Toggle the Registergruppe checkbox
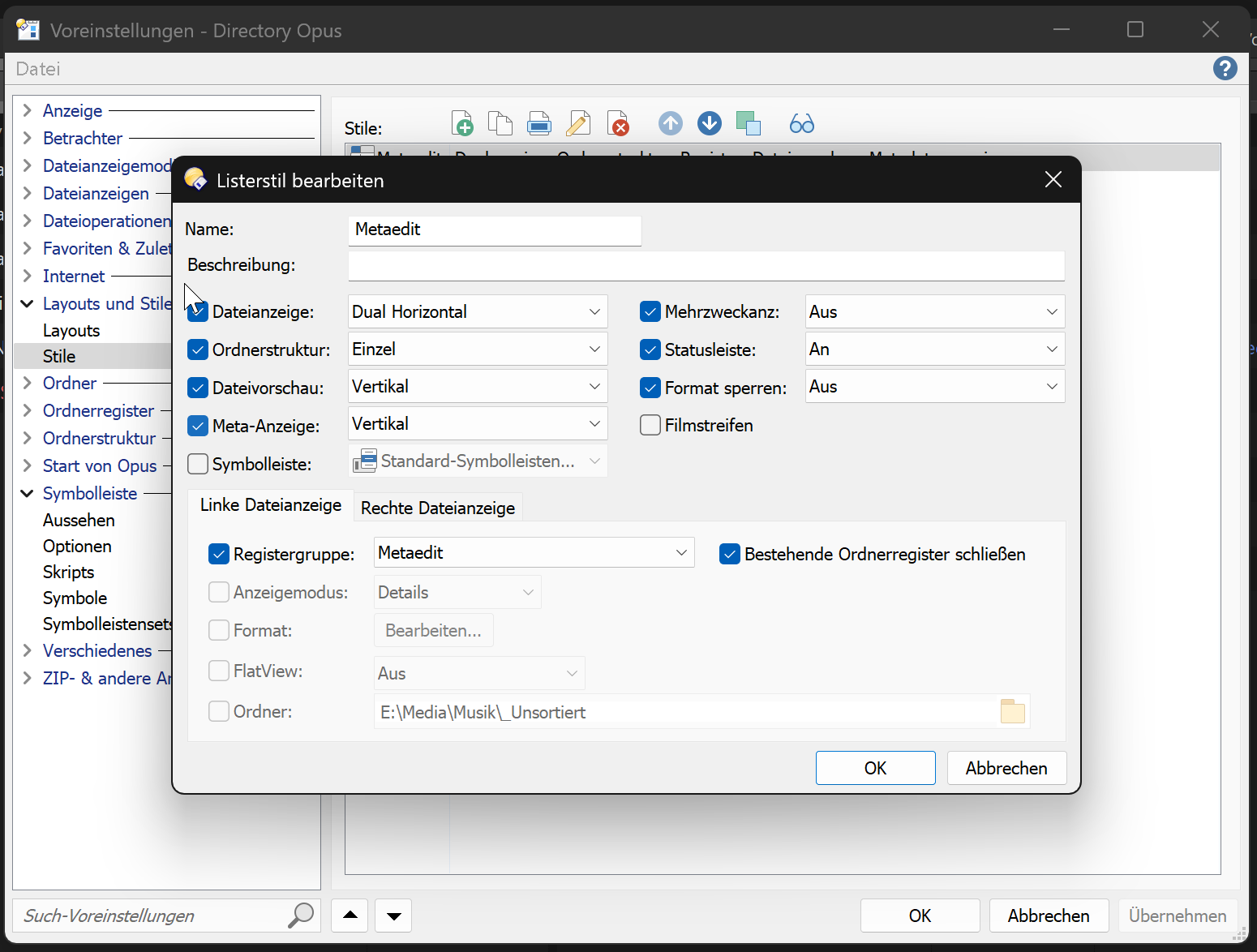Screen dimensions: 1257x952 [x=219, y=554]
